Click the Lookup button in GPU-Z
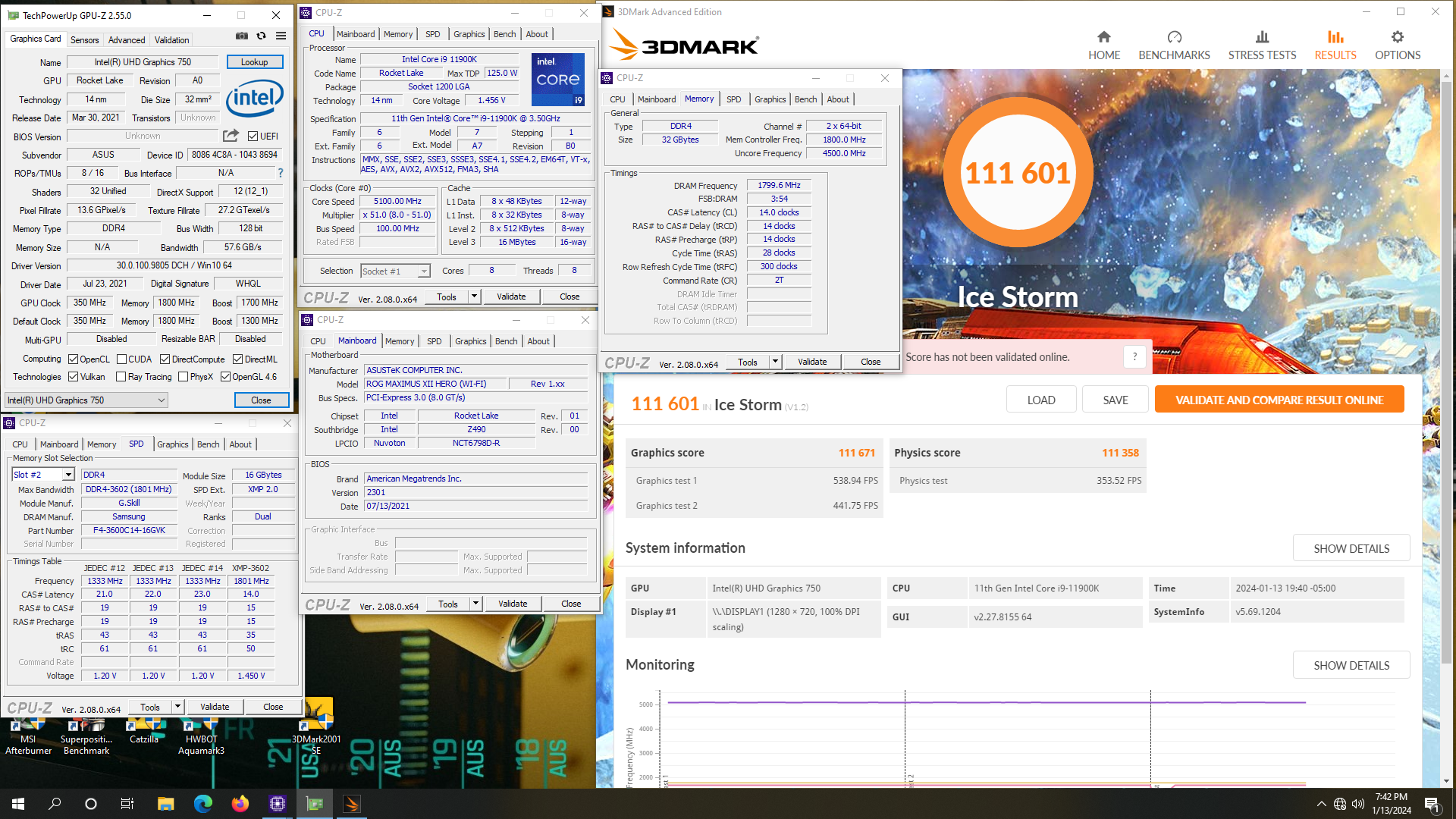The width and height of the screenshot is (1456, 819). tap(255, 62)
